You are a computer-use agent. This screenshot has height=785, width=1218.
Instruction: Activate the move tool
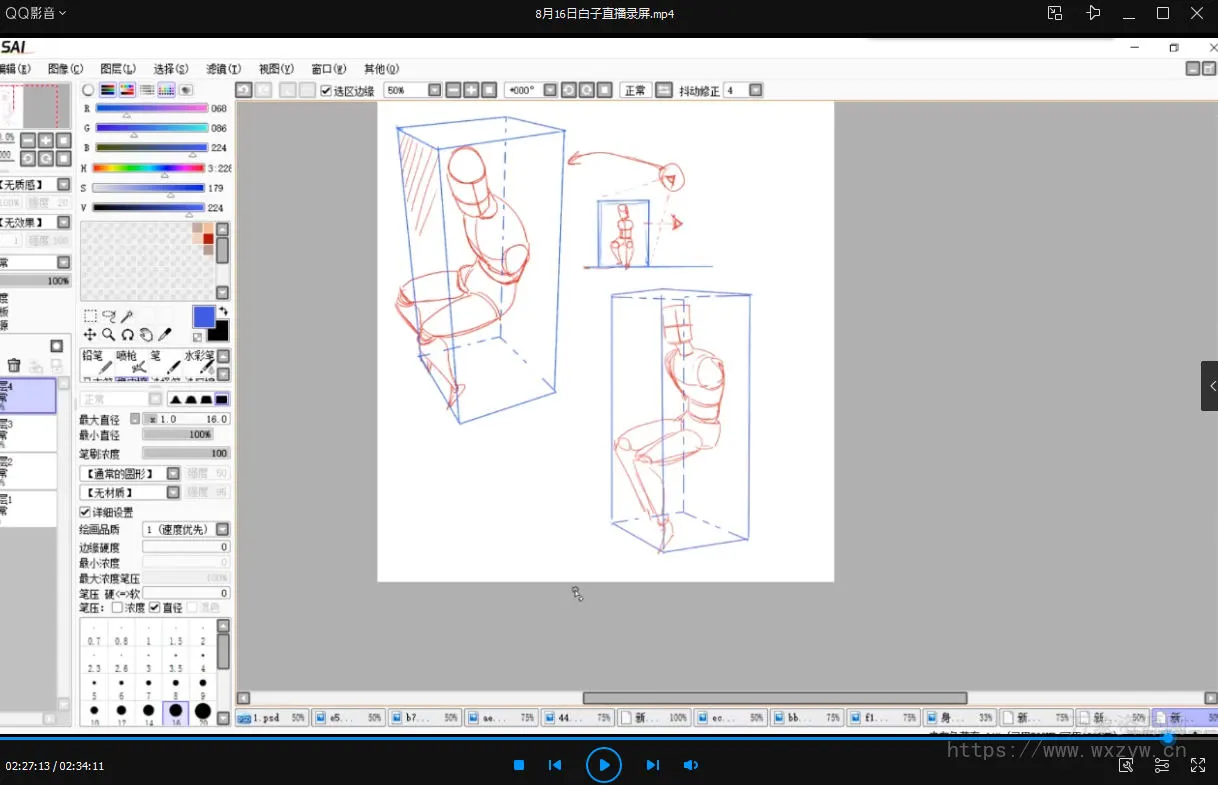click(90, 335)
